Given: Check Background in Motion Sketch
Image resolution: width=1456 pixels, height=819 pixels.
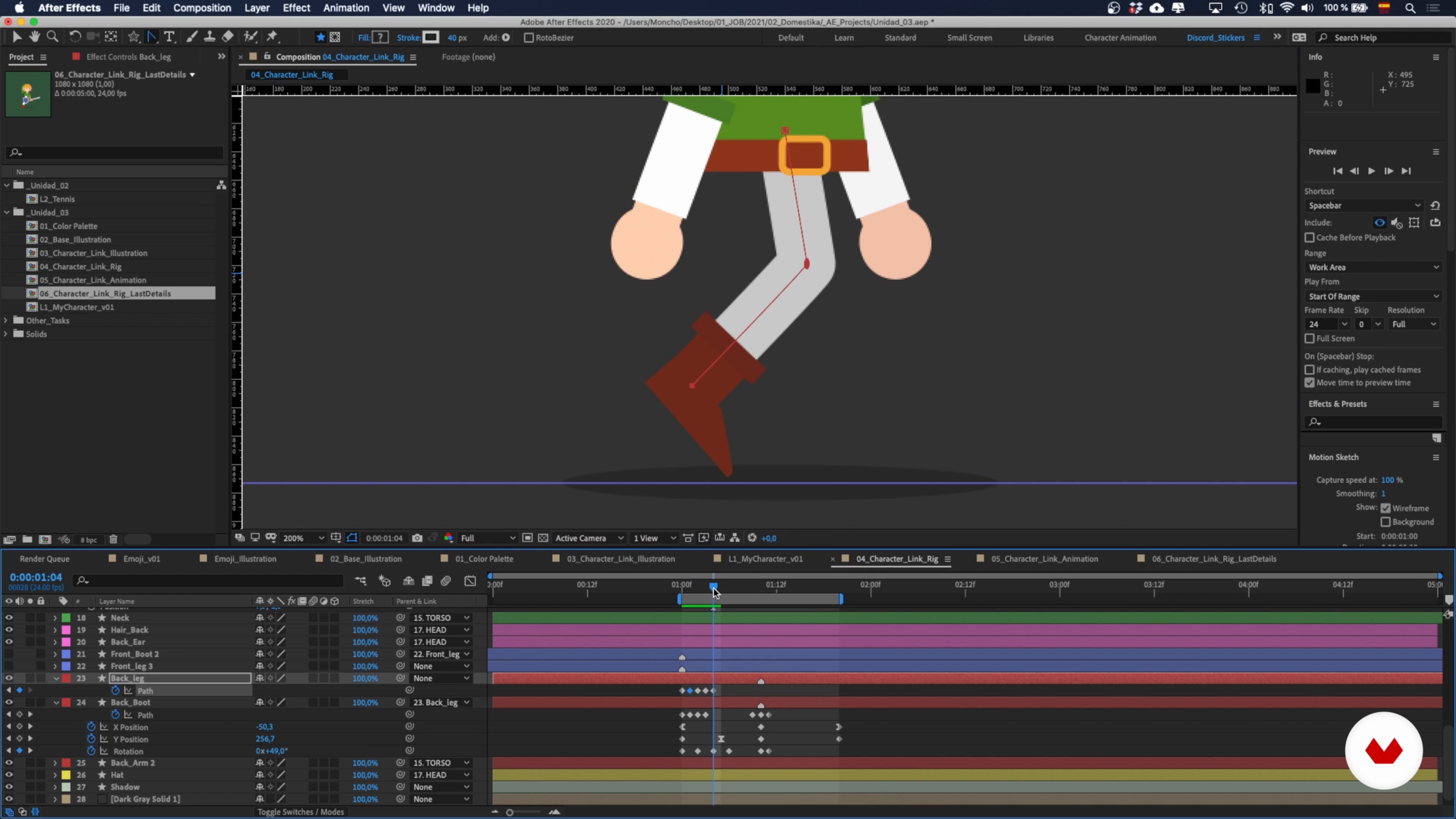Looking at the screenshot, I should tap(1386, 522).
